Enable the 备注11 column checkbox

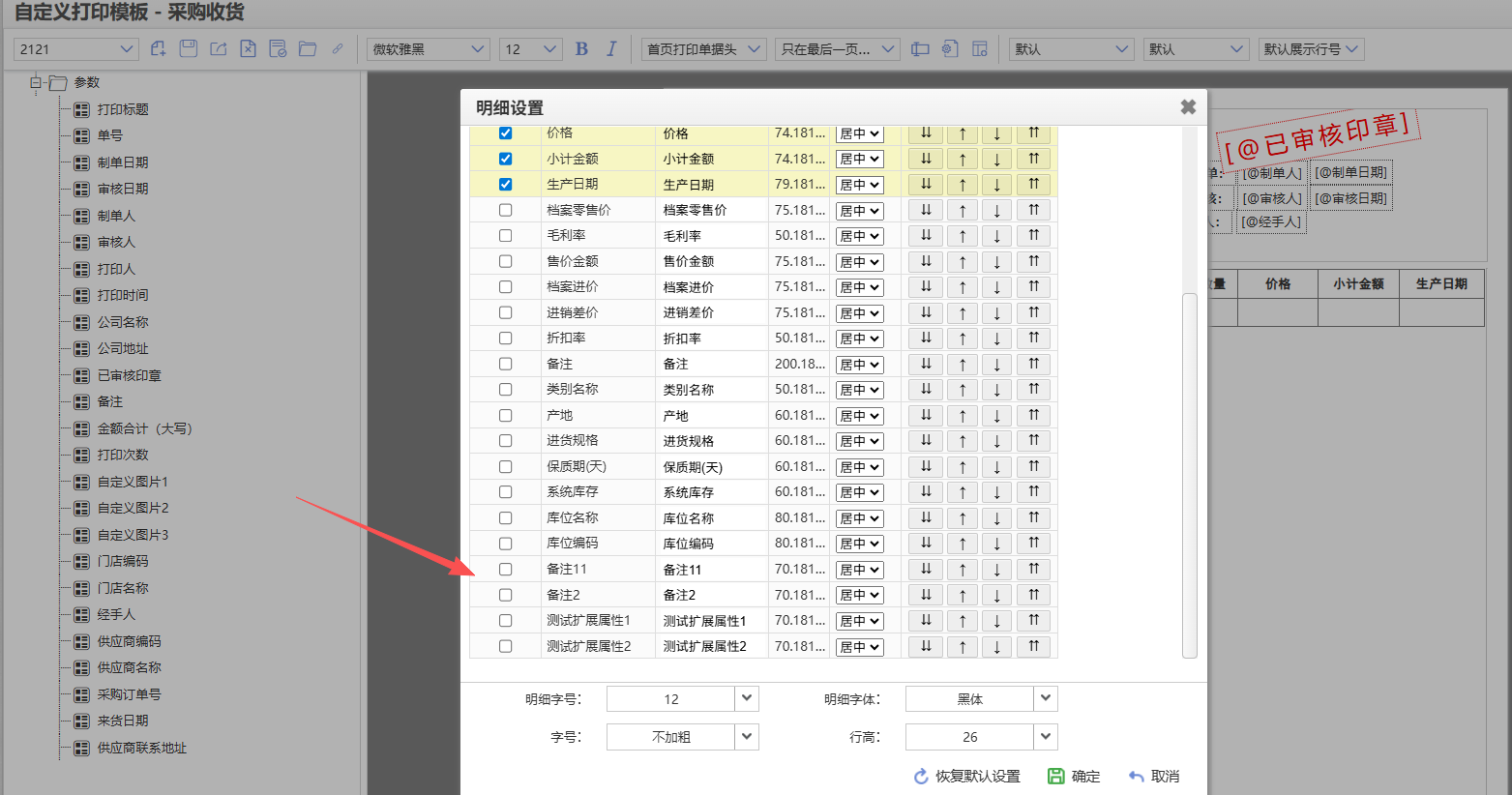[x=505, y=570]
